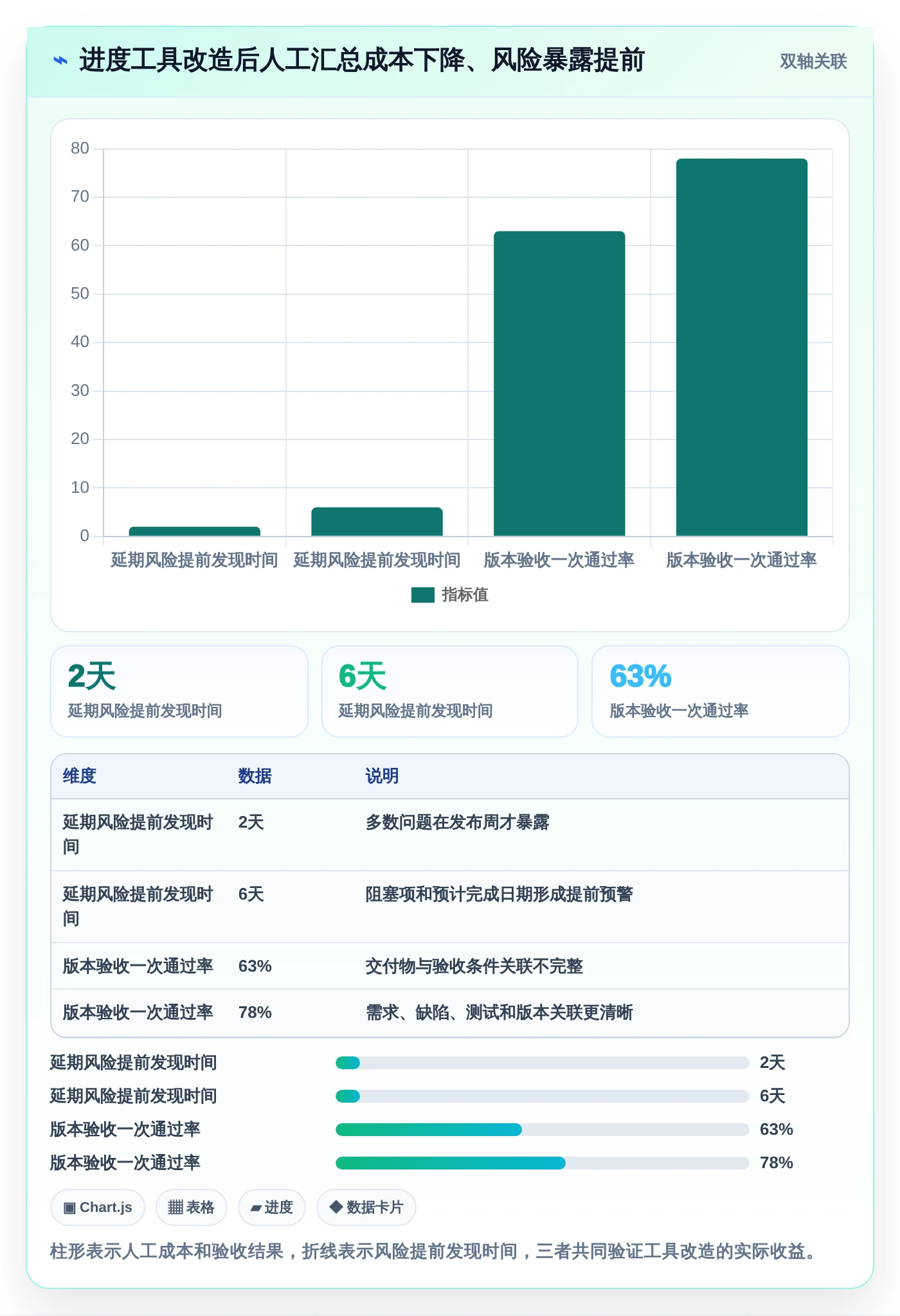This screenshot has width=900, height=1316.
Task: Click the 6天 value in the table
Action: pyautogui.click(x=251, y=894)
